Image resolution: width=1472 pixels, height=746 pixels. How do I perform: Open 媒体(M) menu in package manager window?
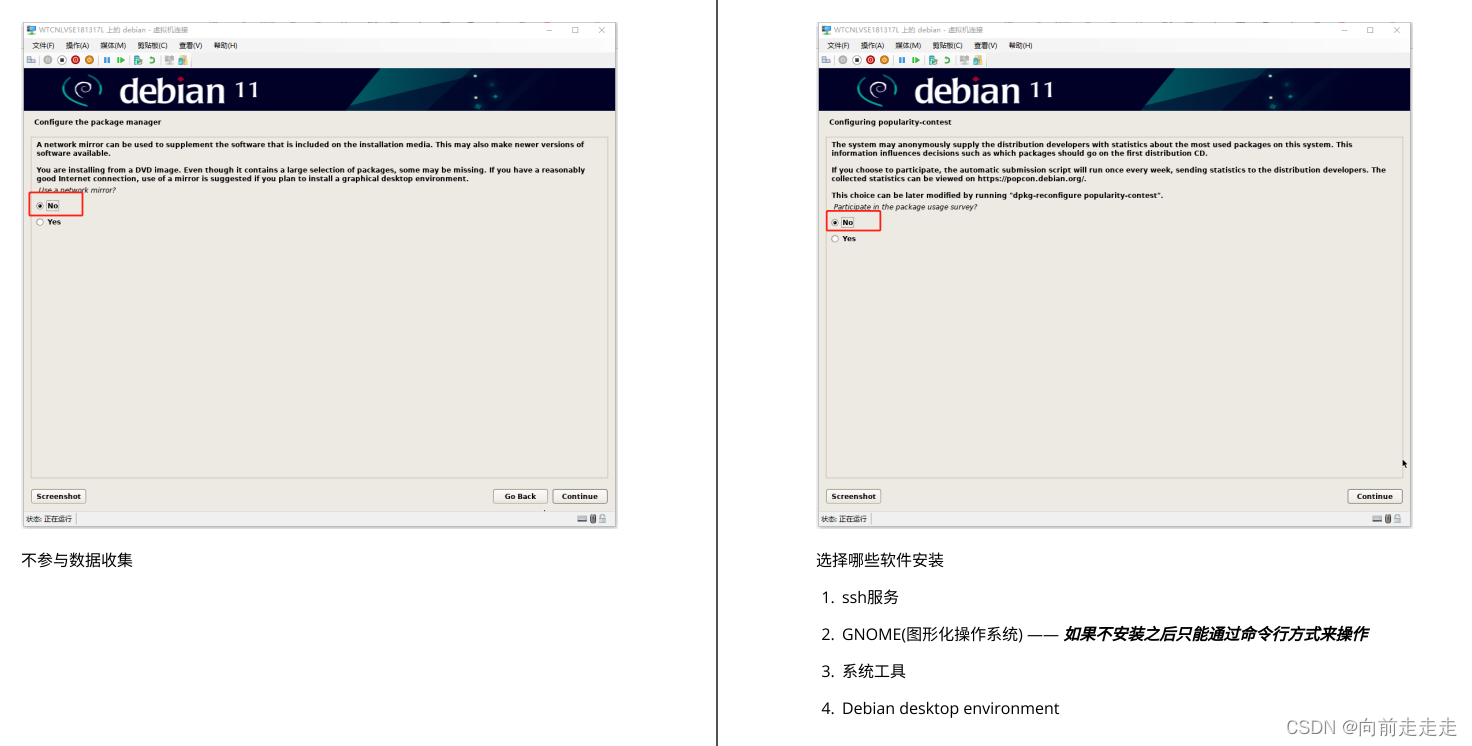(113, 45)
